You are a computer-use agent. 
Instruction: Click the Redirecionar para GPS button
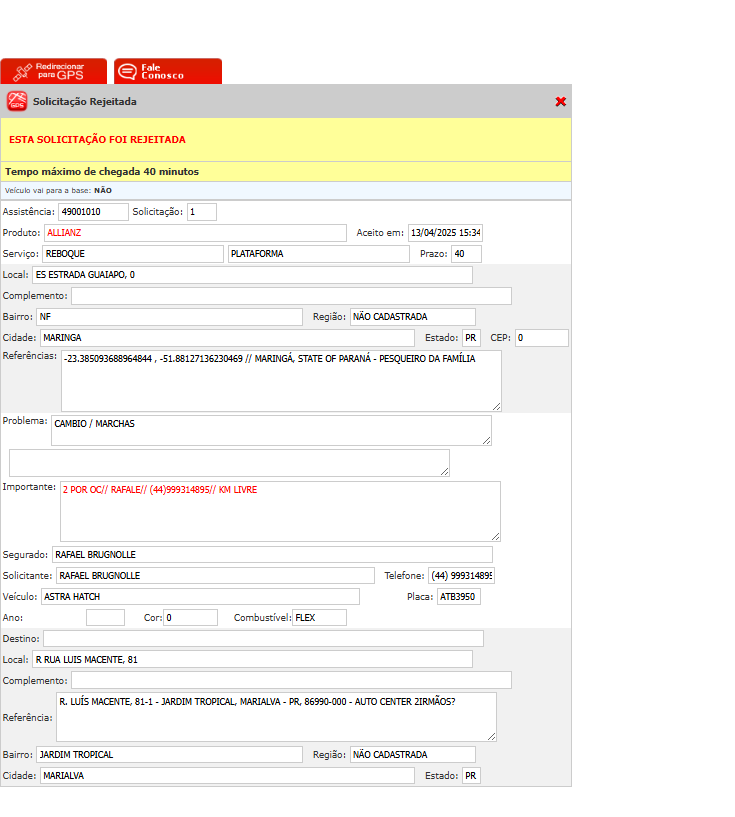tap(53, 72)
